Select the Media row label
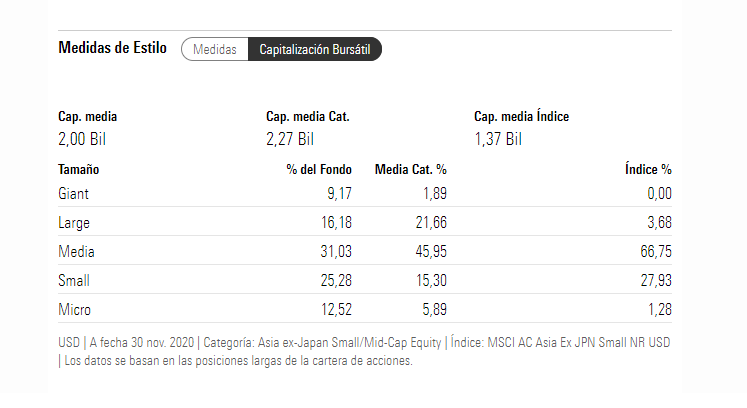Image resolution: width=747 pixels, height=408 pixels. point(77,252)
